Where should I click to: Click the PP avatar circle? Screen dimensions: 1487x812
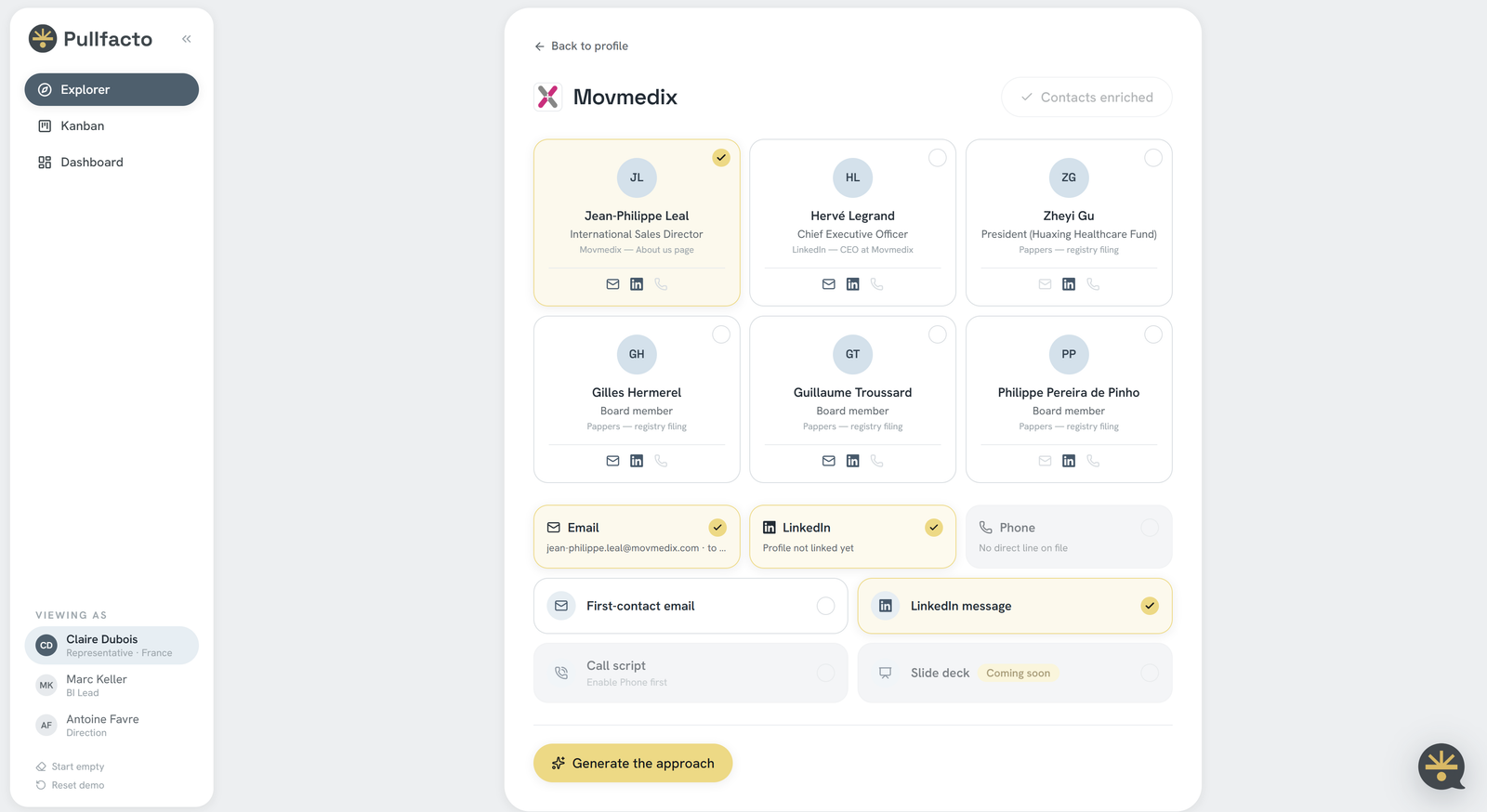[x=1069, y=354]
